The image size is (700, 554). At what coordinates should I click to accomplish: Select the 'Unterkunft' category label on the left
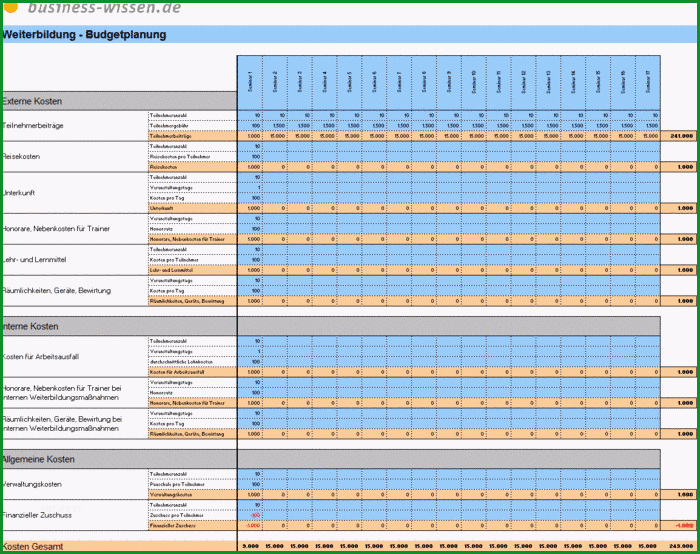tap(19, 192)
